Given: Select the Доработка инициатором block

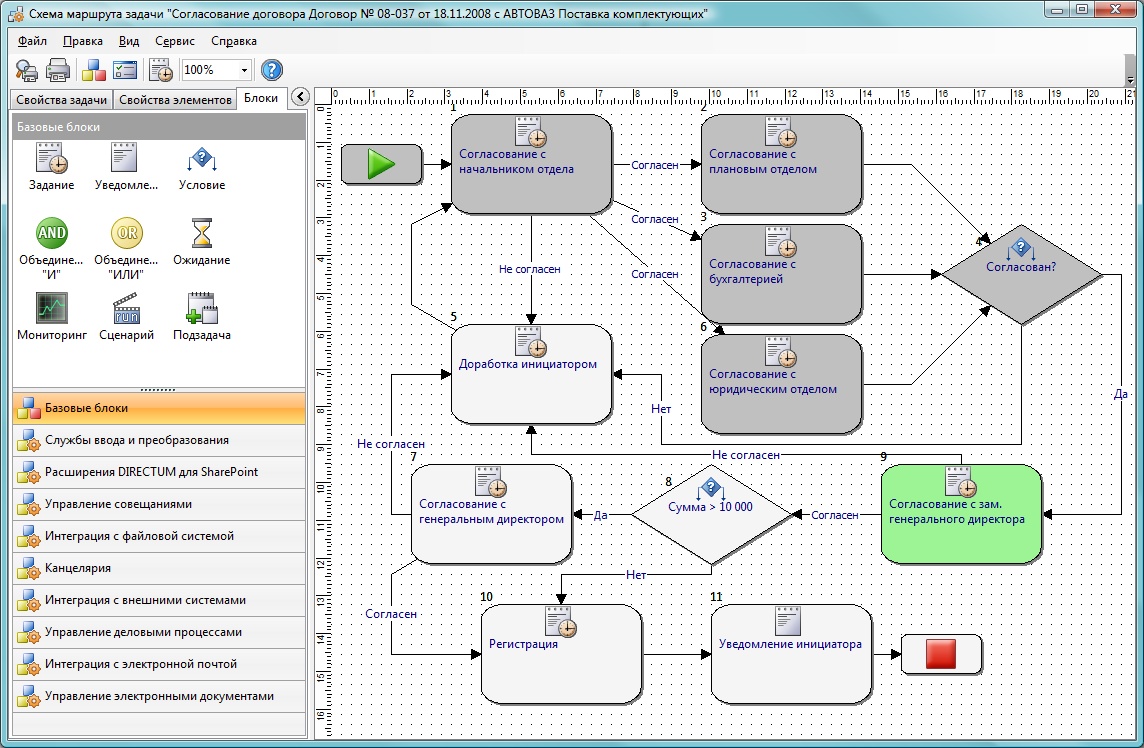Looking at the screenshot, I should pos(531,374).
